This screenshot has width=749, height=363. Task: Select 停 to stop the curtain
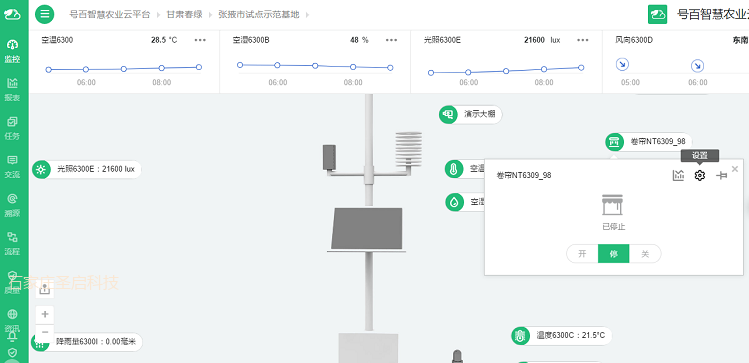(x=613, y=254)
